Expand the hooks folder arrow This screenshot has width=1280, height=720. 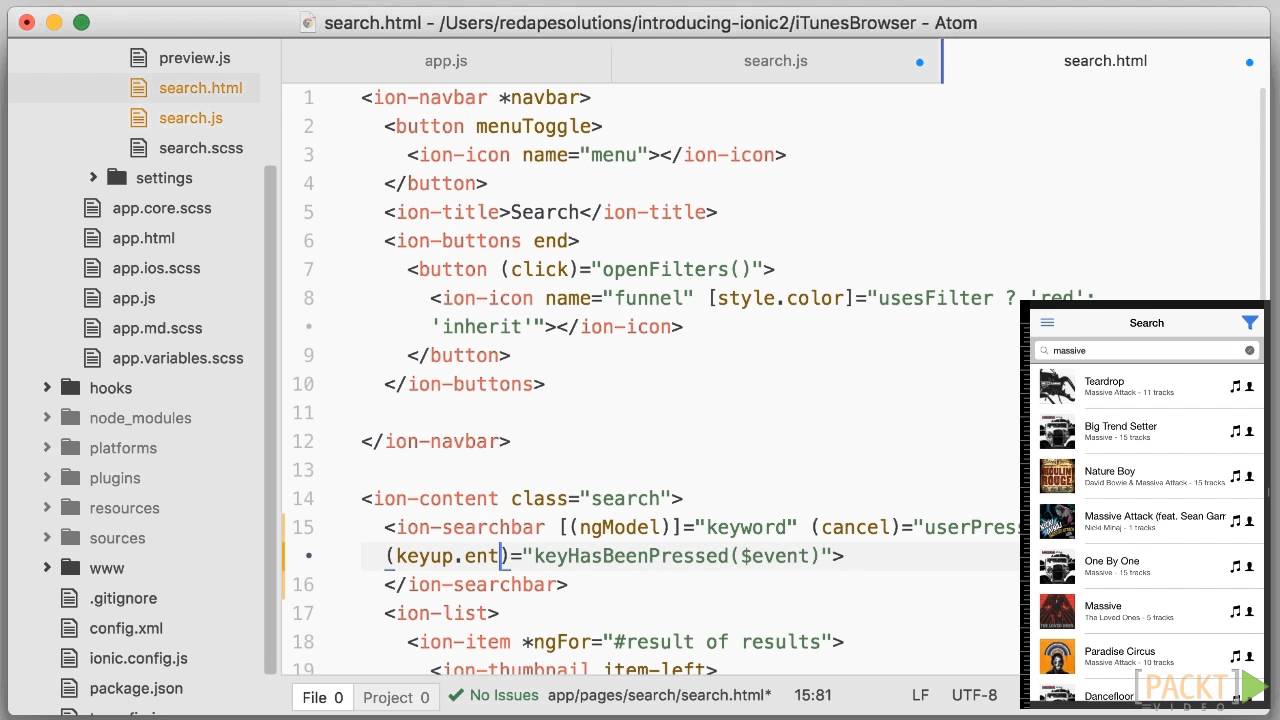pyautogui.click(x=46, y=387)
